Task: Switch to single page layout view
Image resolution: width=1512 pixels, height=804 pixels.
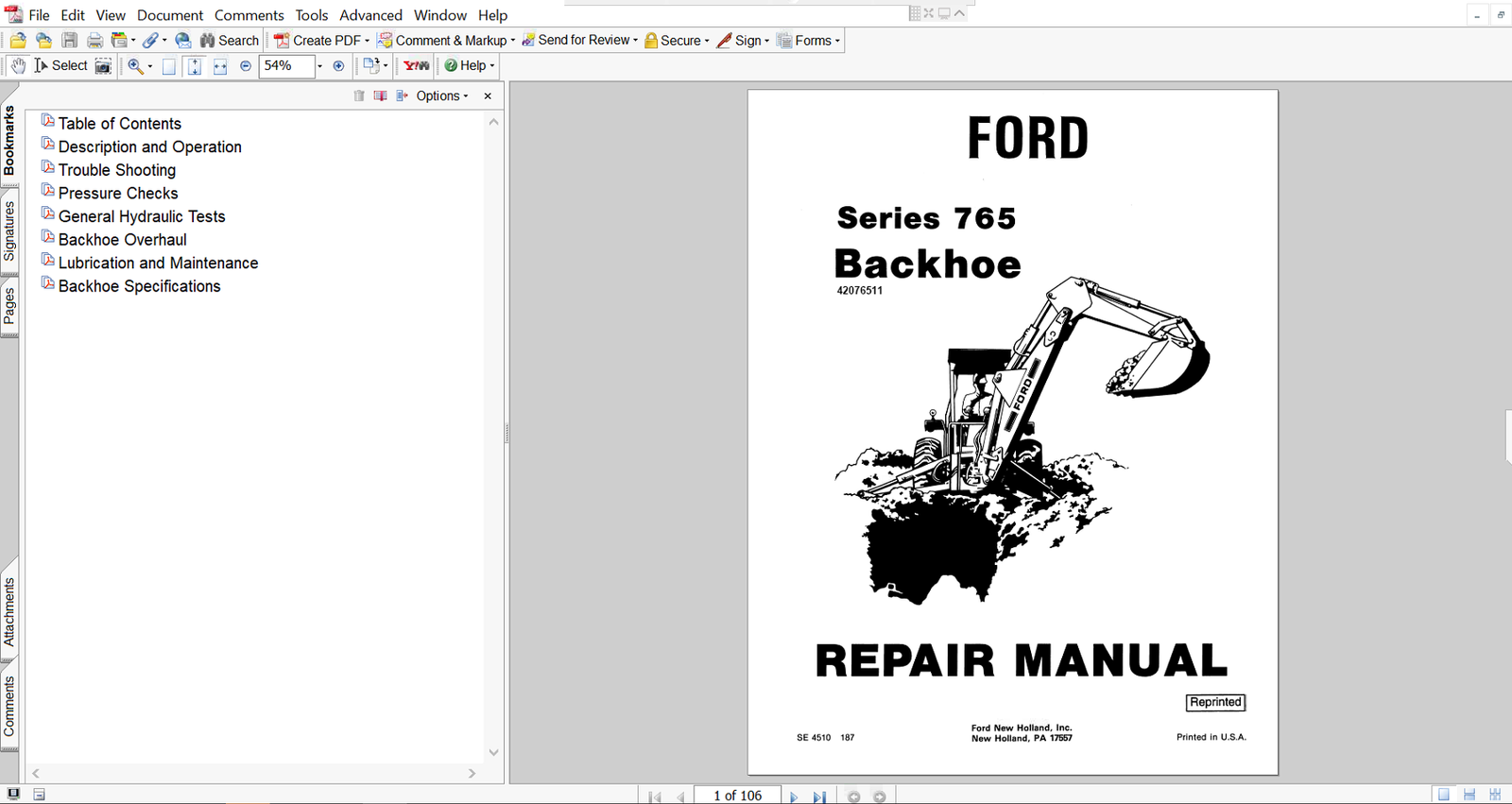Action: pos(1443,795)
